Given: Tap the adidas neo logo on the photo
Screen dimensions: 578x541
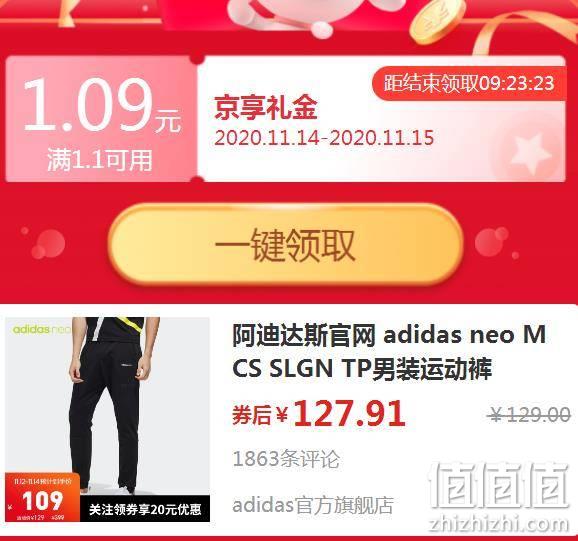Looking at the screenshot, I should click(41, 329).
